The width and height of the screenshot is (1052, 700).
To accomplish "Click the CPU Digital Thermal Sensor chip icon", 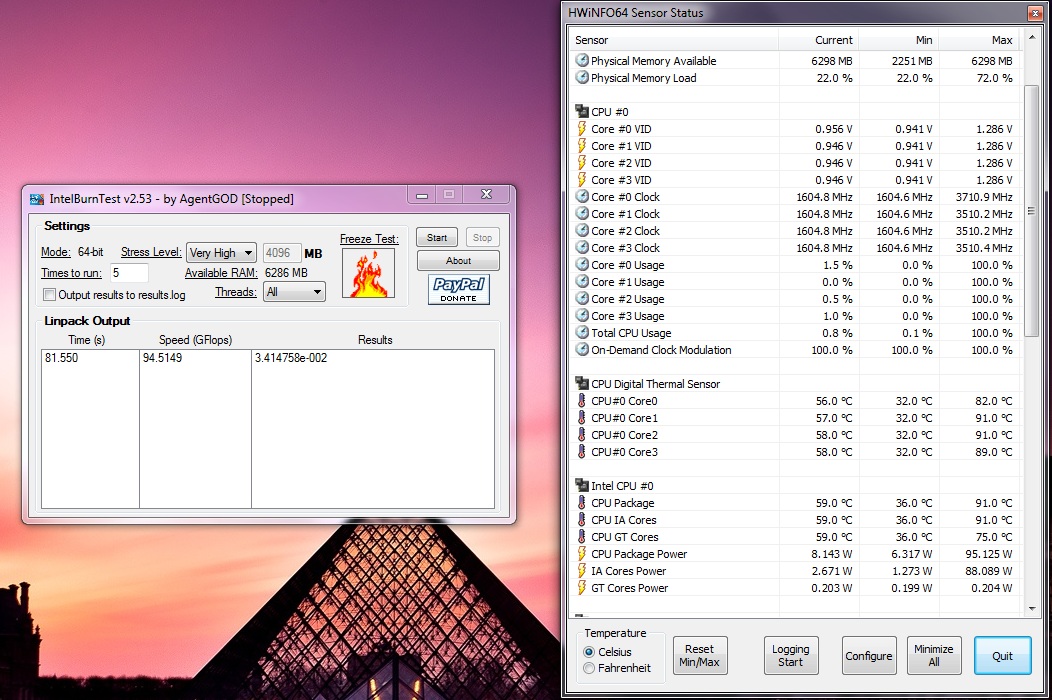I will pyautogui.click(x=582, y=383).
